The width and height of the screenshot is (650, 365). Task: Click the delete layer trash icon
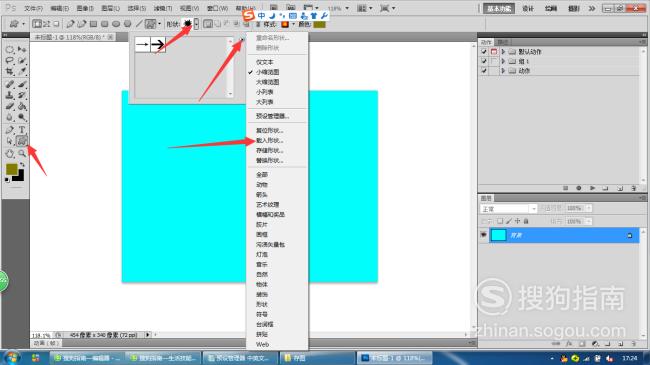633,343
